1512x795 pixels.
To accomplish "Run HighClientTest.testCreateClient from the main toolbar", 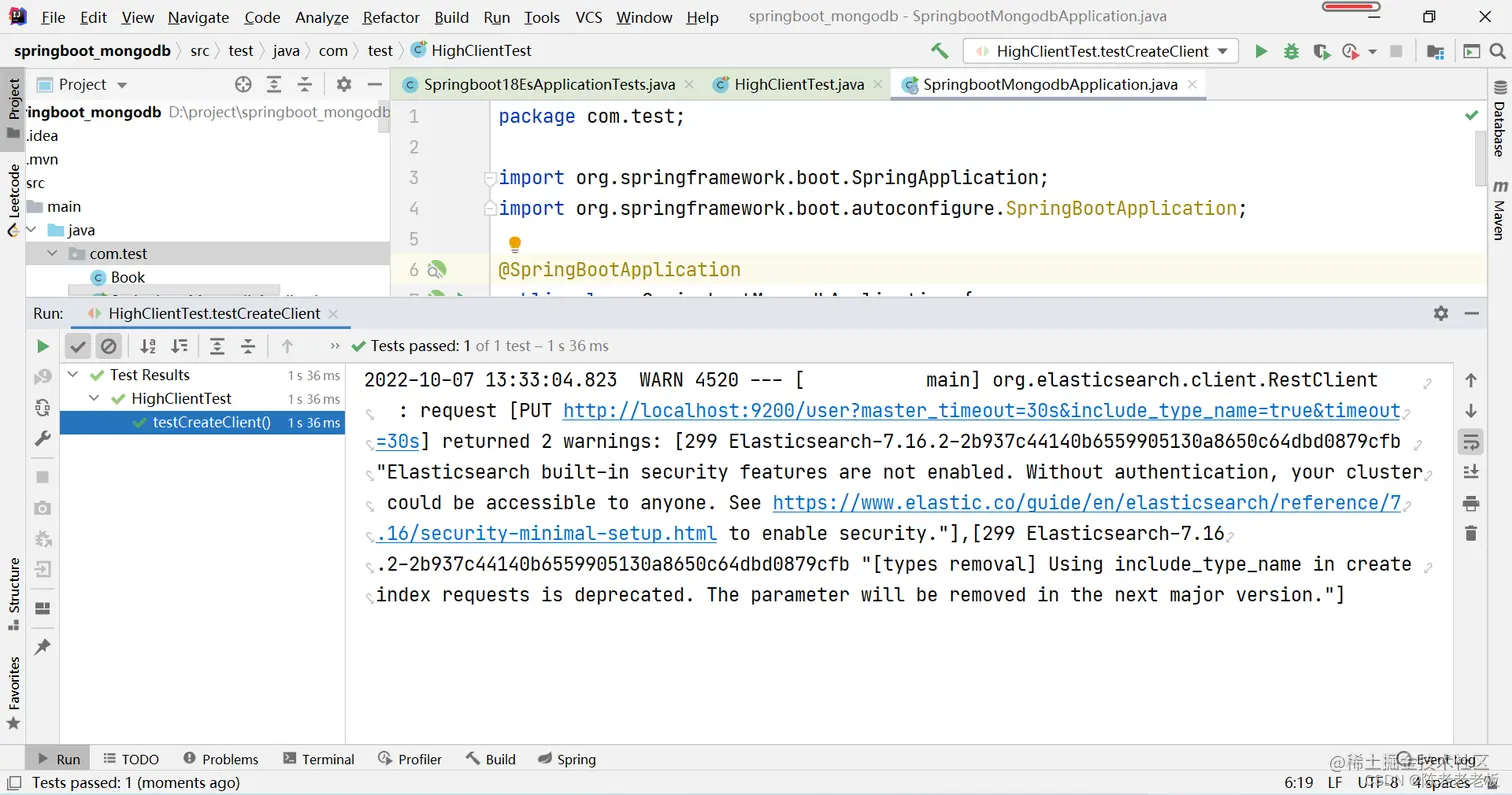I will 1261,51.
